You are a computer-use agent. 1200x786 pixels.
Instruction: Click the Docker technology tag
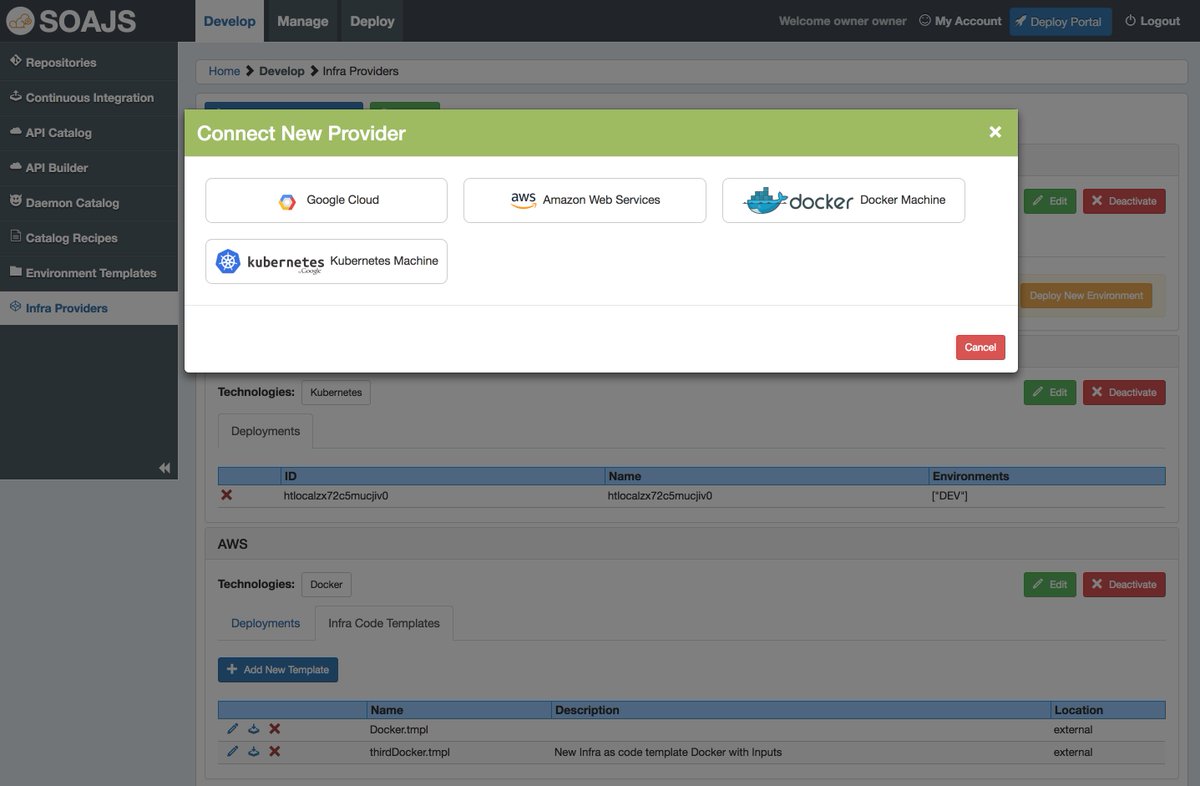pyautogui.click(x=326, y=584)
